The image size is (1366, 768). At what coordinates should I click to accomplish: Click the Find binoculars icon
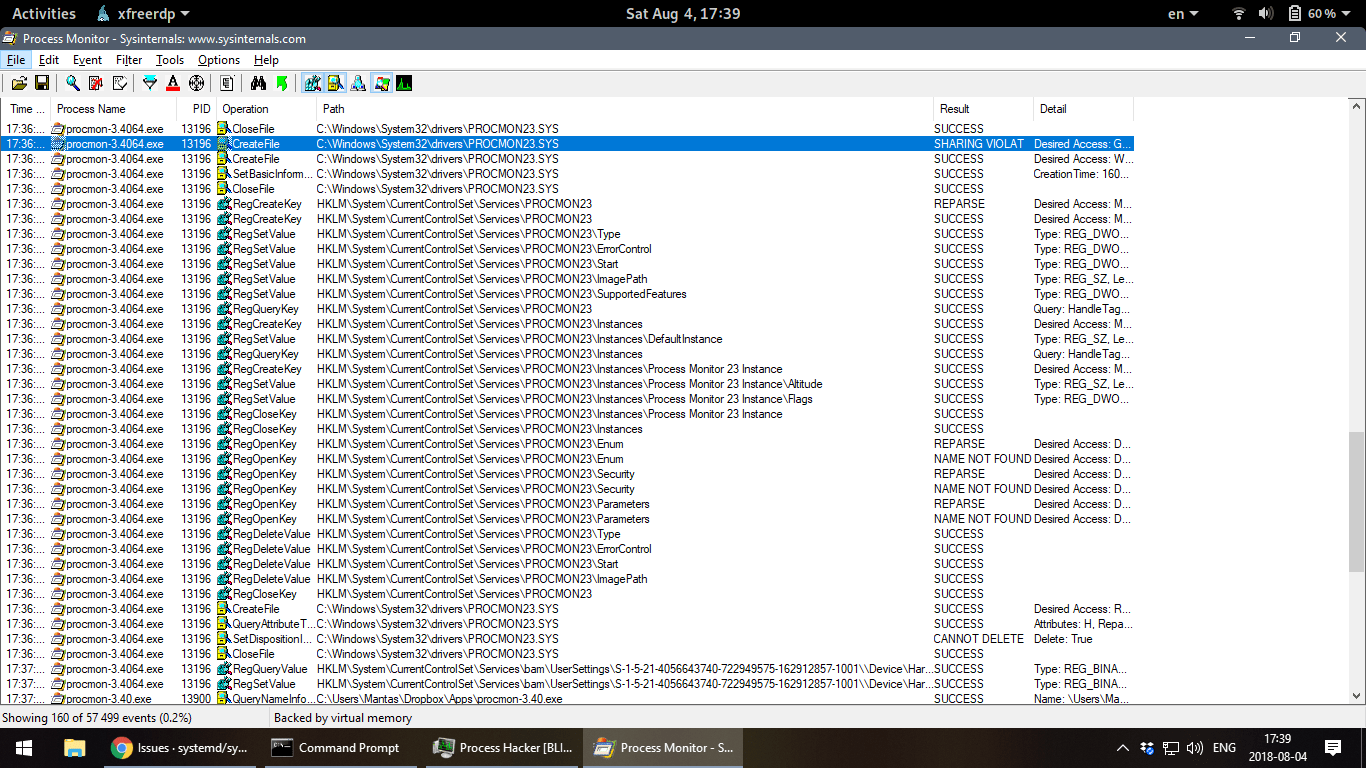260,83
